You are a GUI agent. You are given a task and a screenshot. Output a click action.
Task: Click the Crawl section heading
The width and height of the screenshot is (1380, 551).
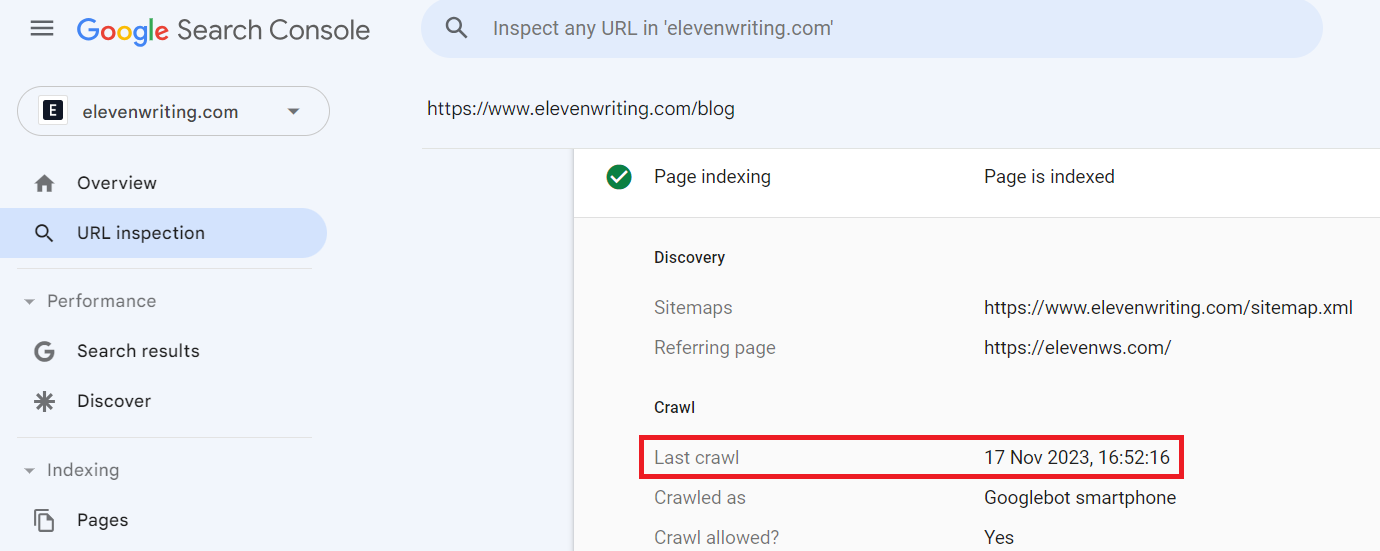[674, 408]
